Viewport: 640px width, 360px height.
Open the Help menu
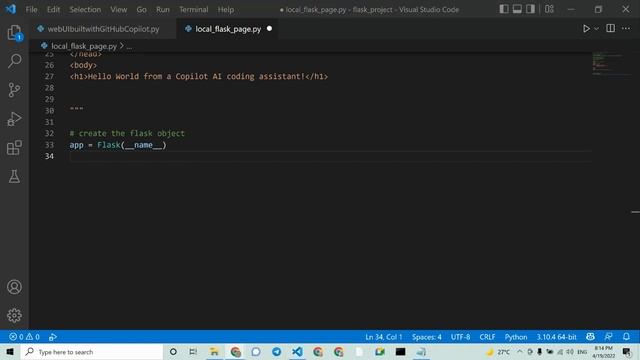(225, 9)
